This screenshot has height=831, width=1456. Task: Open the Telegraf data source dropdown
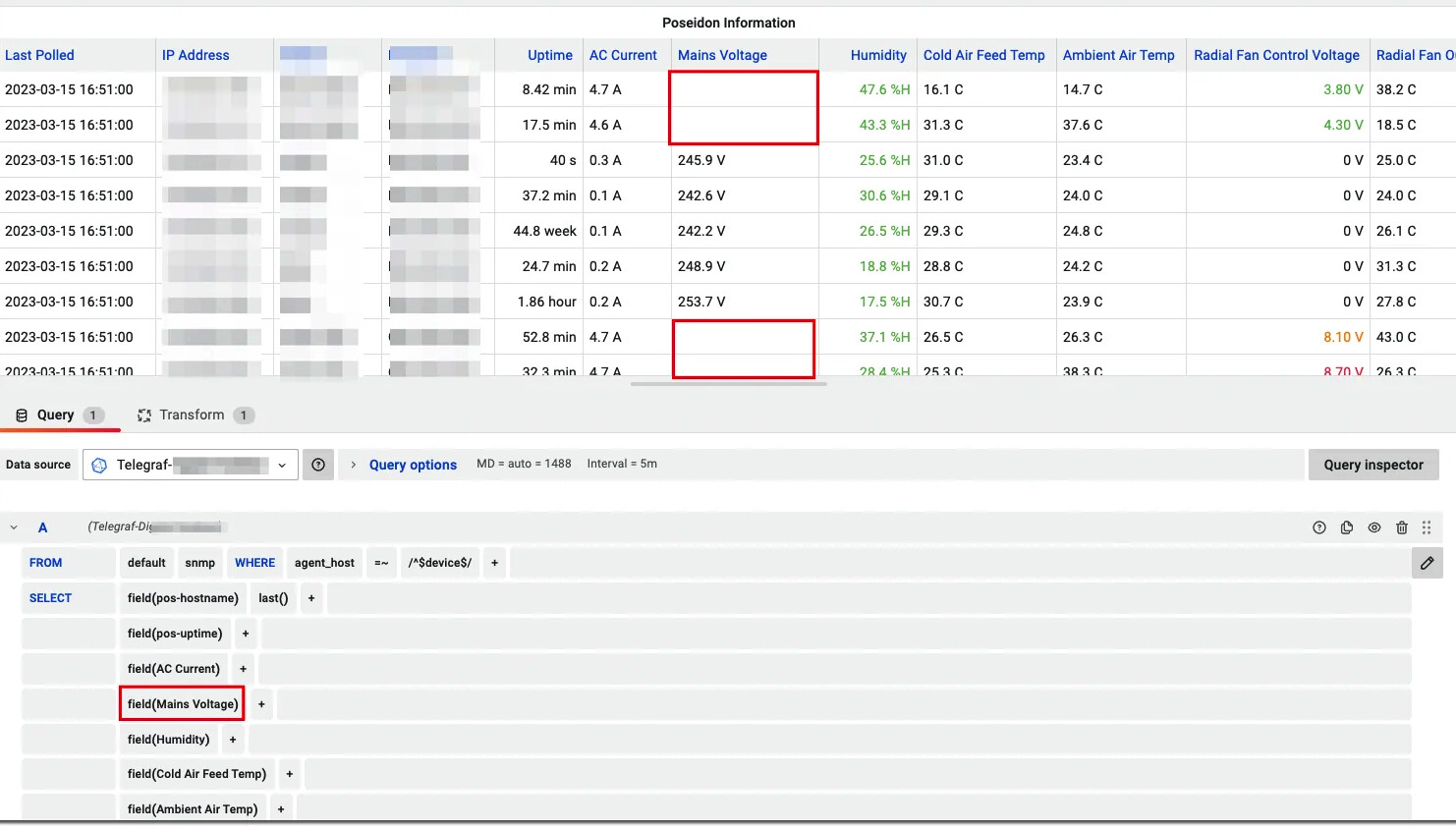point(190,465)
